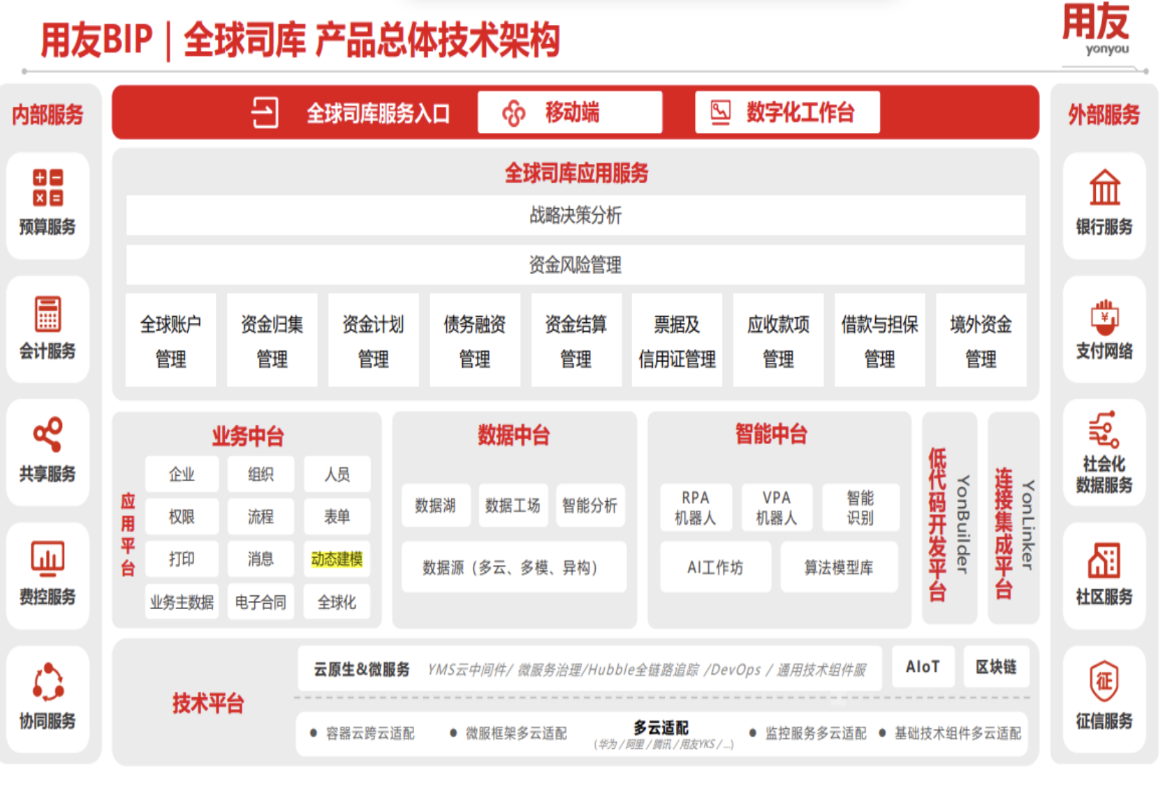
Task: Select 智能分析 in 数据中台
Action: [590, 506]
